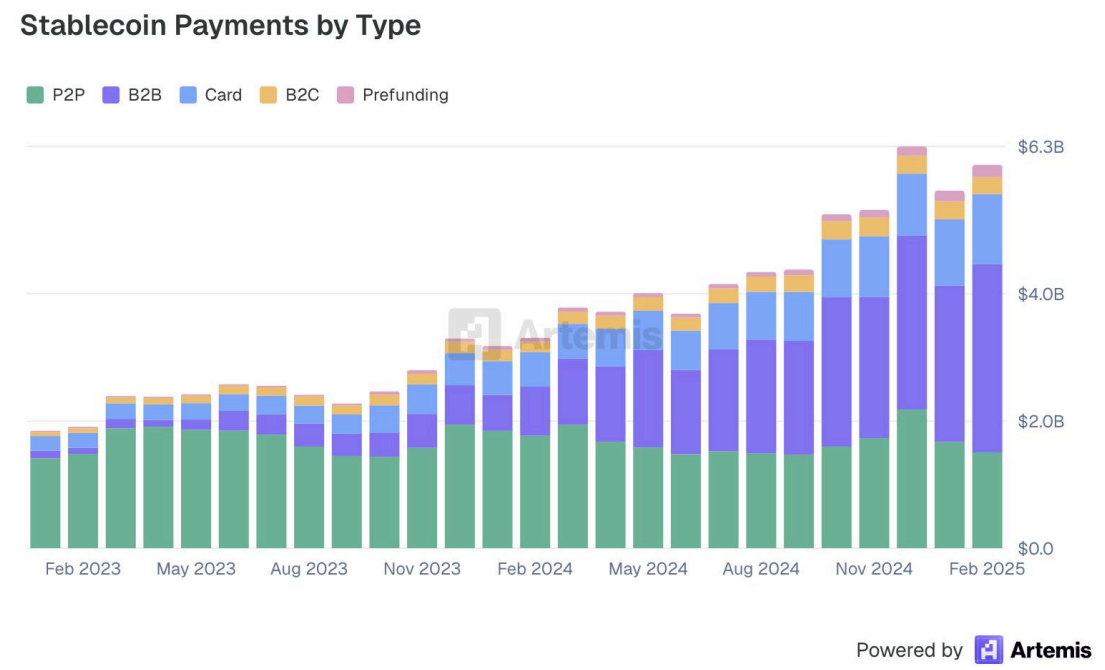
Task: Select the chart title Stablecoin Payments by Type
Action: [x=220, y=25]
